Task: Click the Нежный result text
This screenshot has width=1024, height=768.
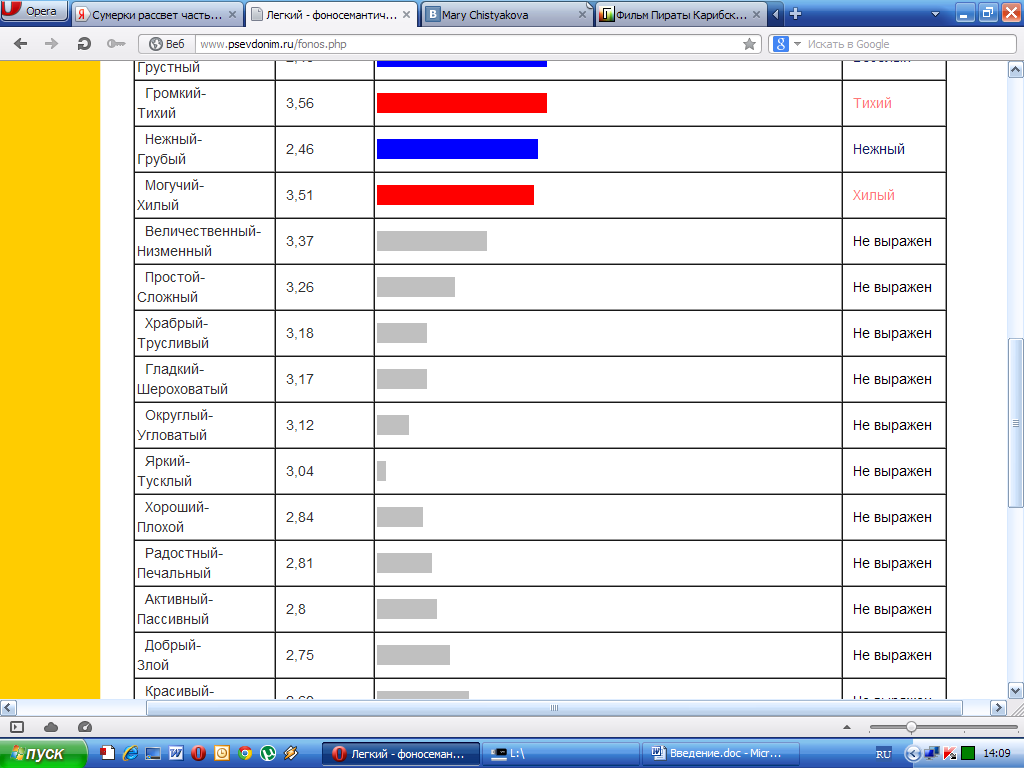Action: tap(878, 149)
